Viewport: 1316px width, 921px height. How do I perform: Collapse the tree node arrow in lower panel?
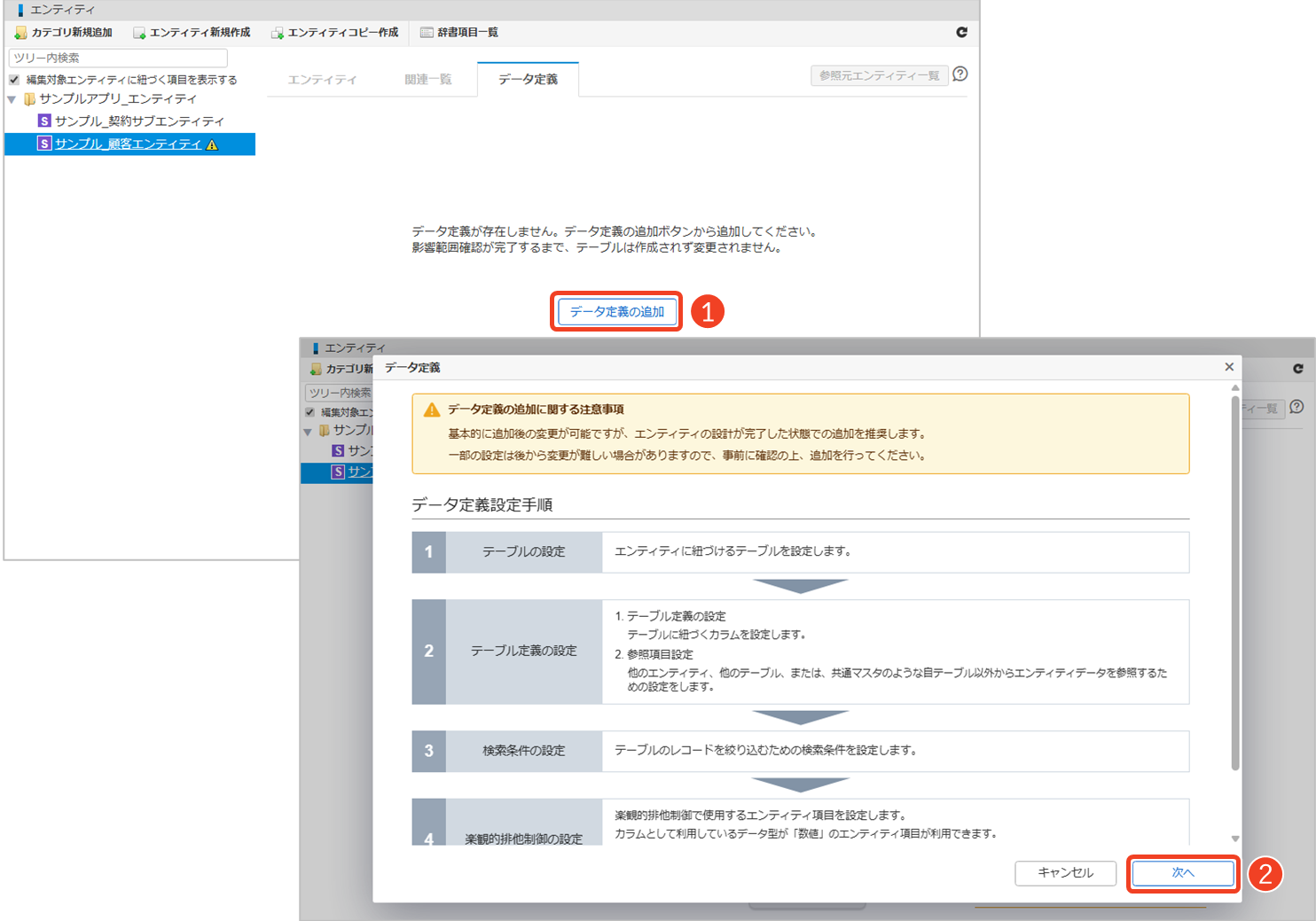pos(308,432)
